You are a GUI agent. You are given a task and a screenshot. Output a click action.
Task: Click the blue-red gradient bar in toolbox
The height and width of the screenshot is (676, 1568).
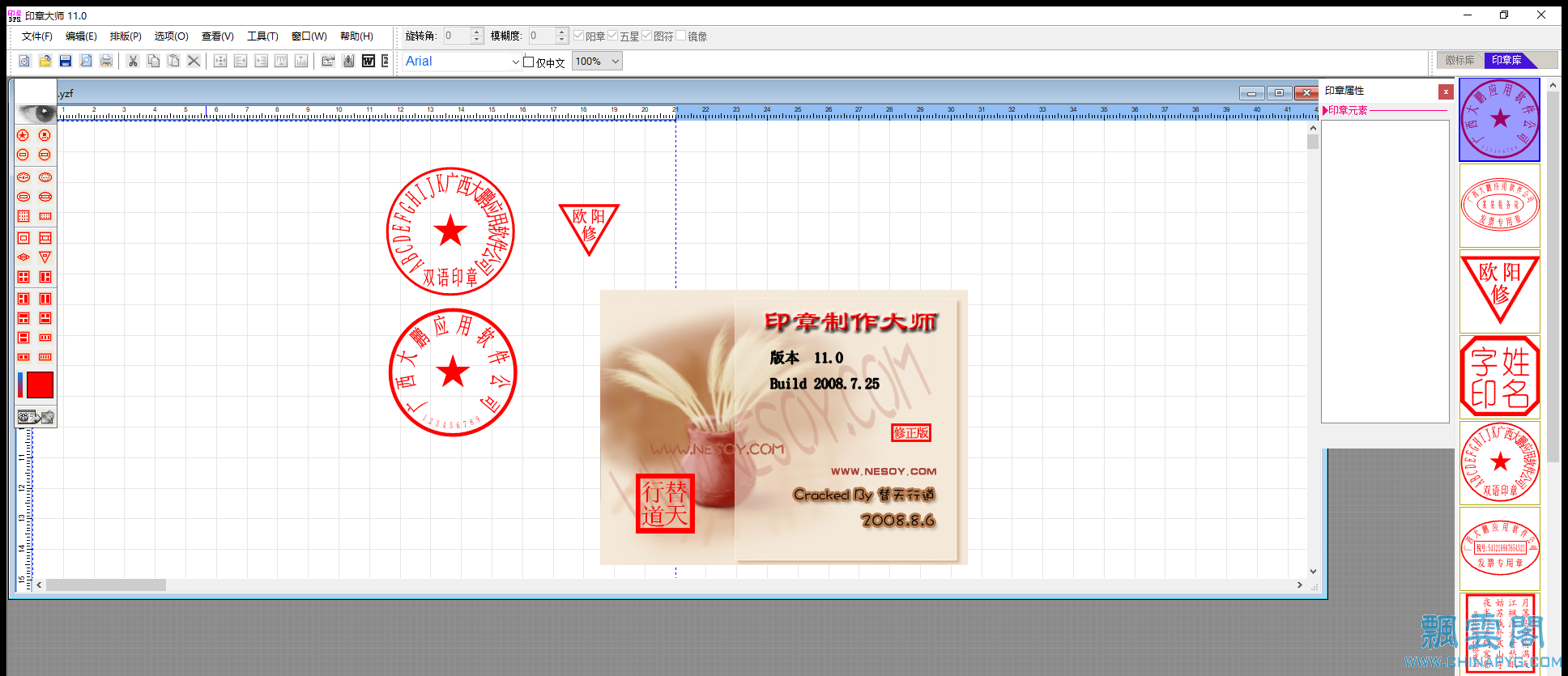pyautogui.click(x=20, y=385)
